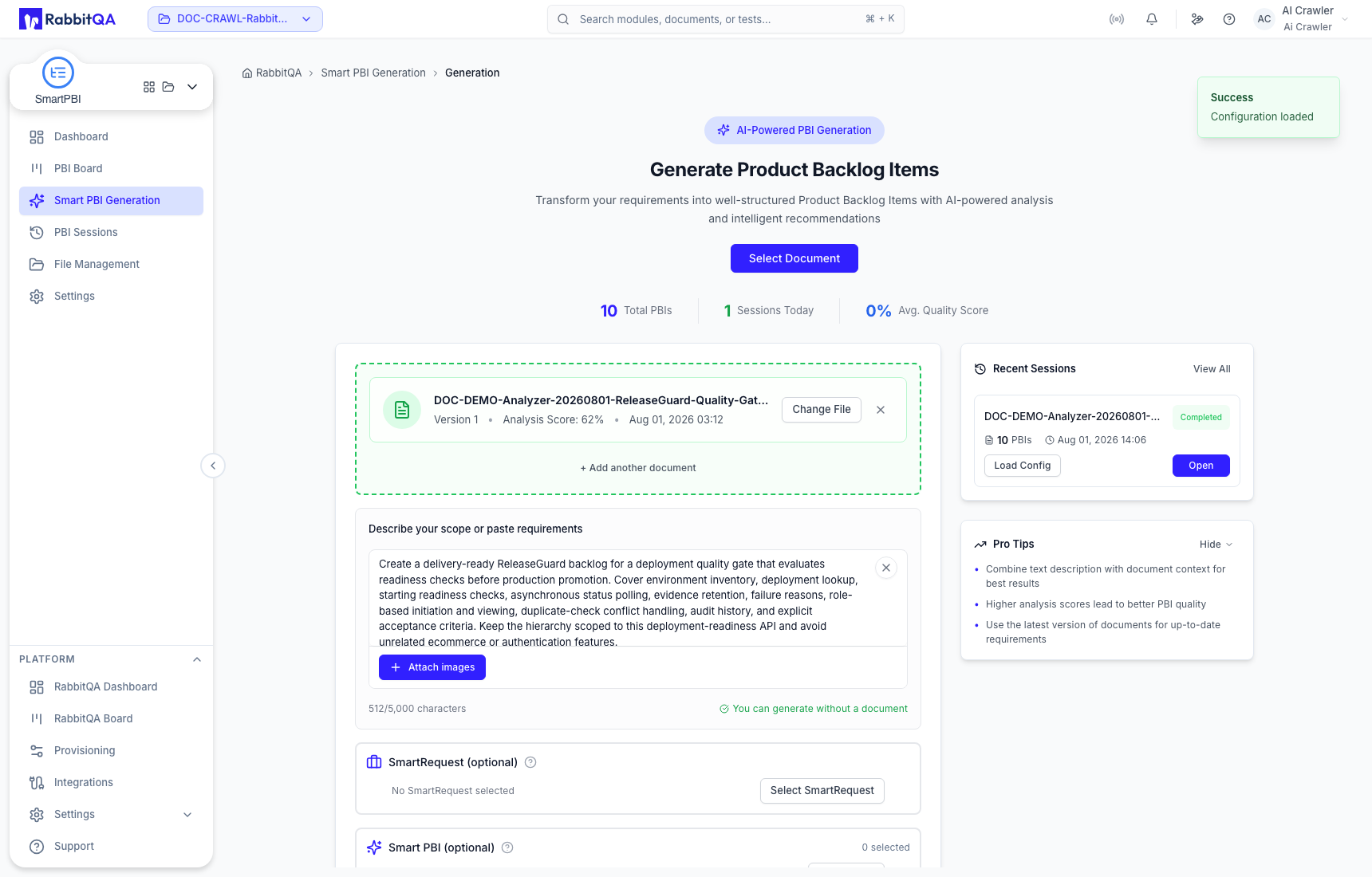Expand the SmartPBI module chevron
Viewport: 1372px width, 877px height.
point(192,87)
